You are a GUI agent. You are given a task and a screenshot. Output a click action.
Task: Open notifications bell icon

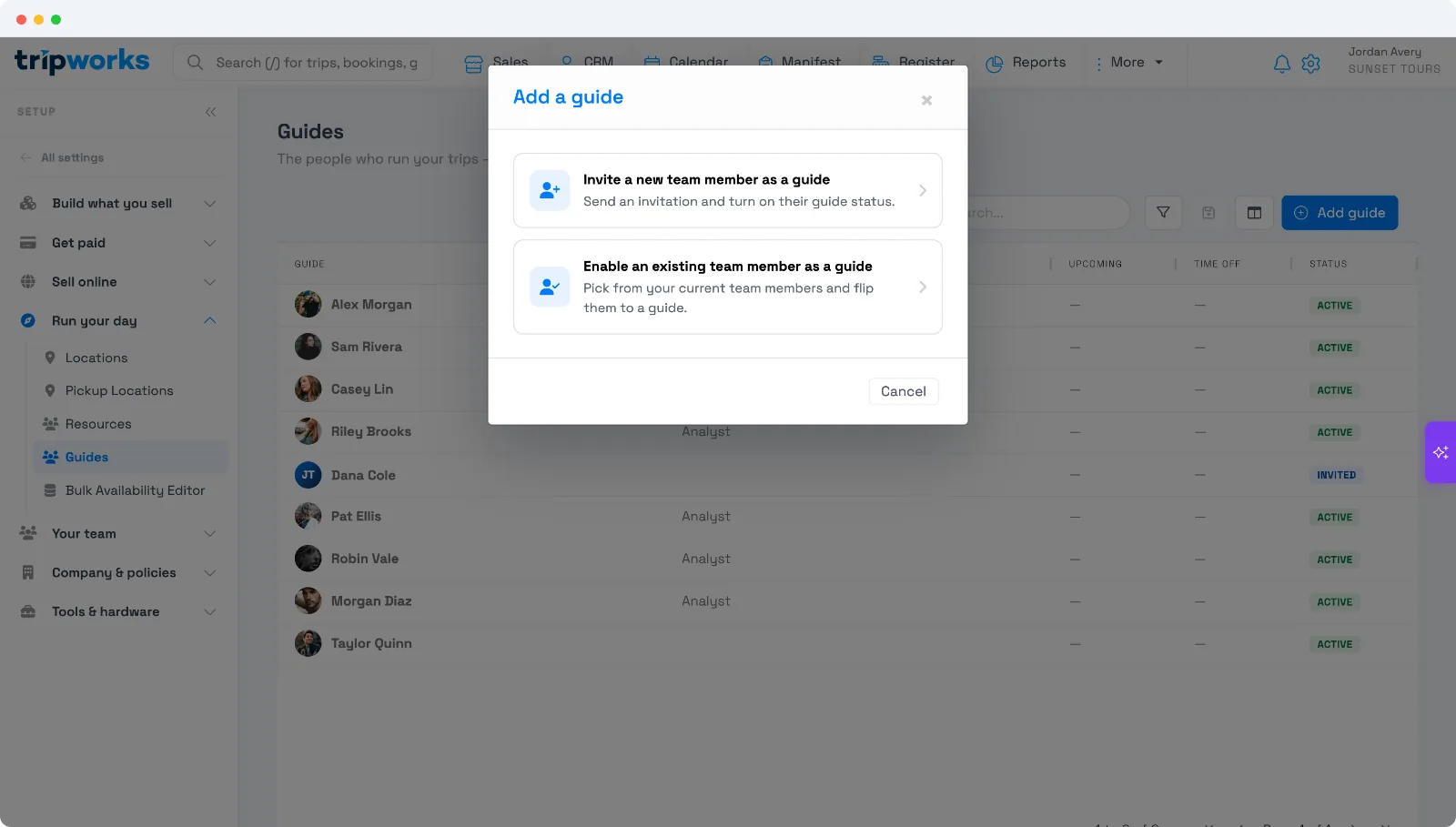tap(1281, 63)
